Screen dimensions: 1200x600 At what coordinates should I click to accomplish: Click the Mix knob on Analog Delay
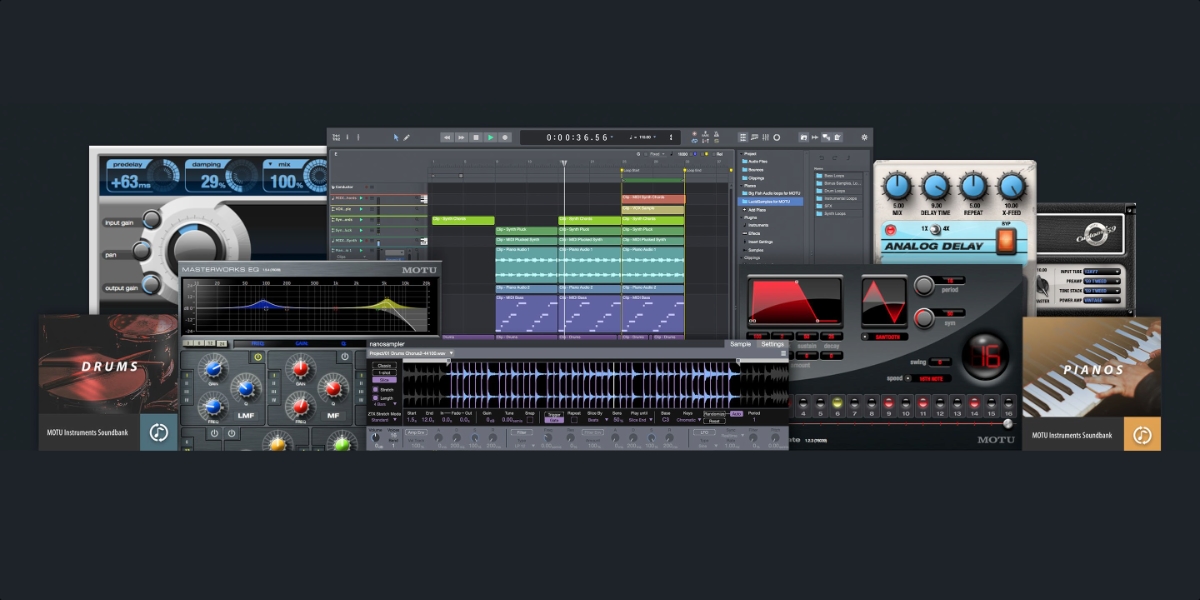[x=898, y=185]
